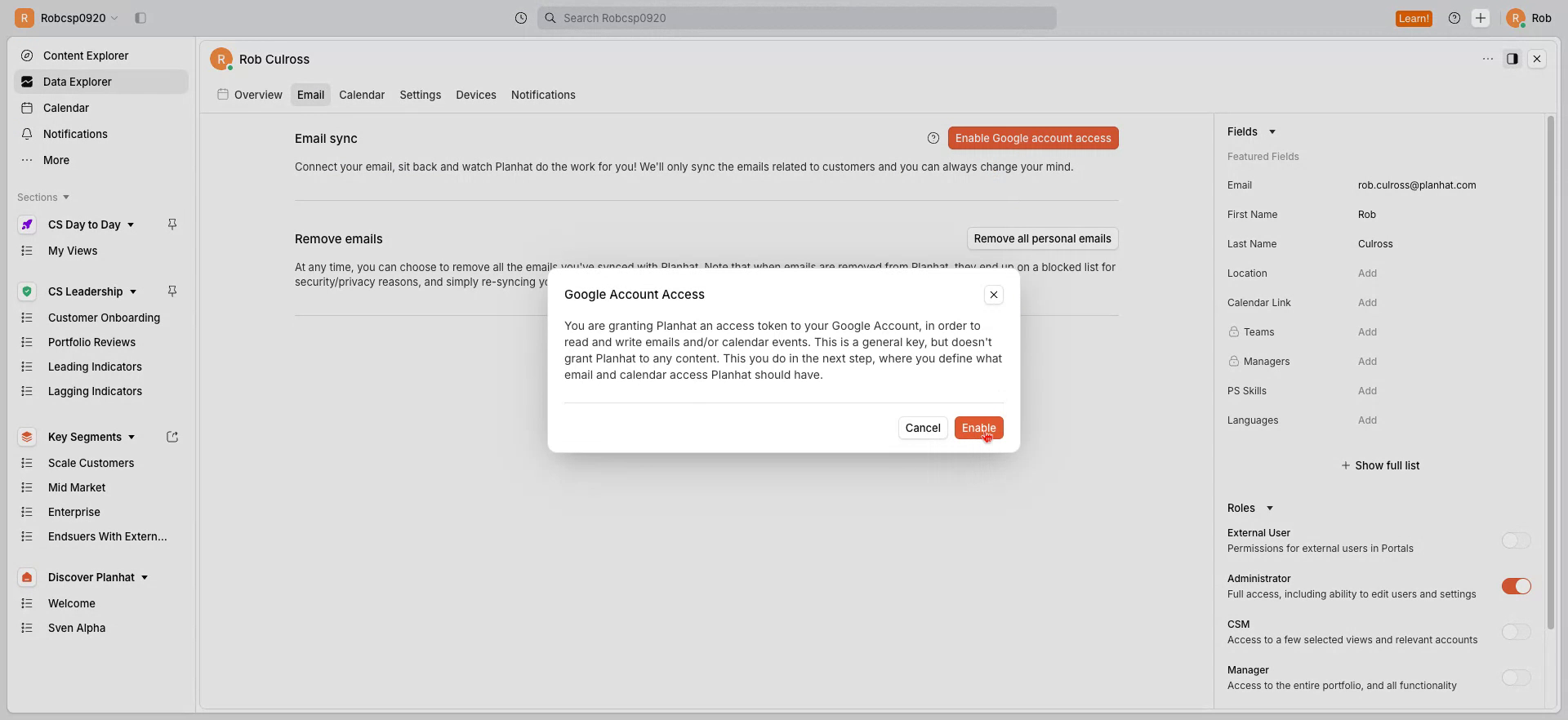Open the Devices tab
Viewport: 1568px width, 720px height.
pyautogui.click(x=476, y=95)
